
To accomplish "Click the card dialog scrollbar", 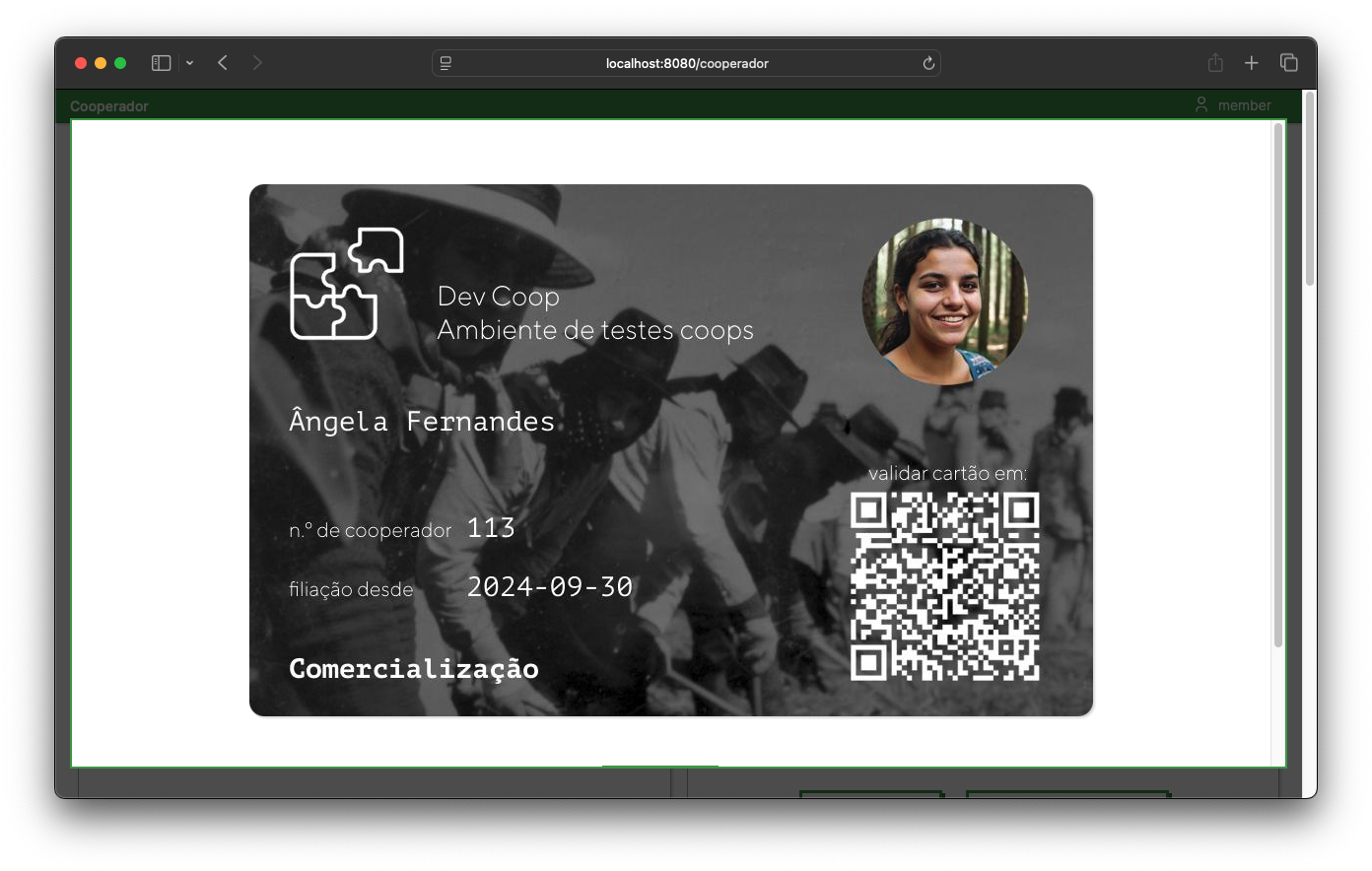I will coord(1278,385).
